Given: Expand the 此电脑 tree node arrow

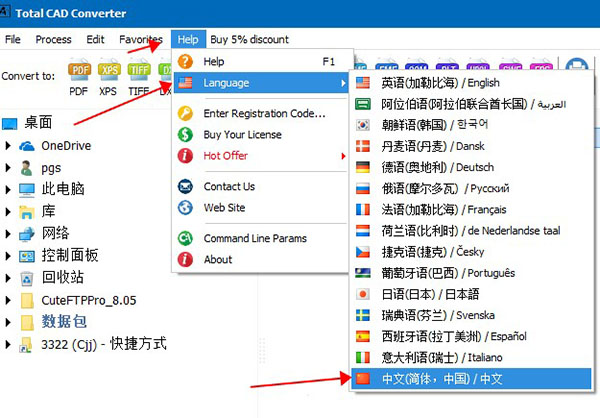Looking at the screenshot, I should point(9,189).
